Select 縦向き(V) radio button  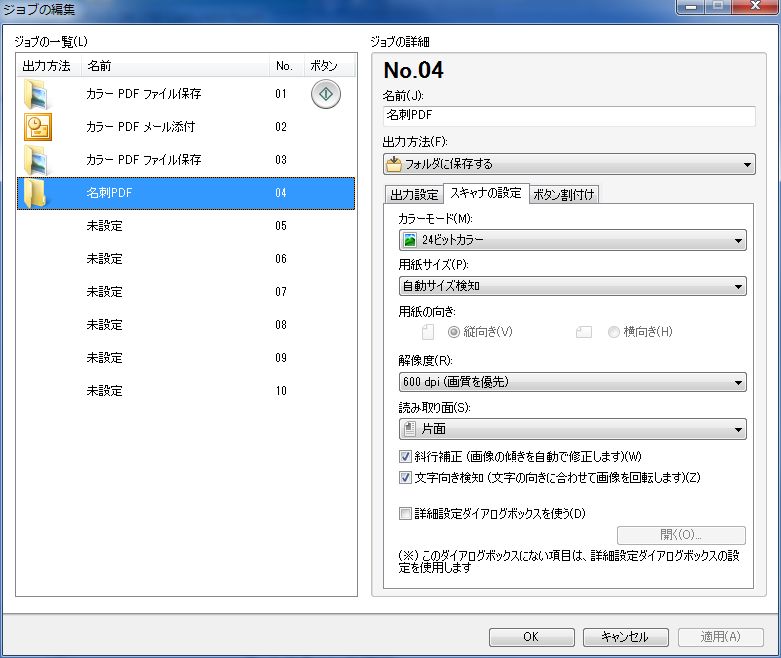point(454,332)
